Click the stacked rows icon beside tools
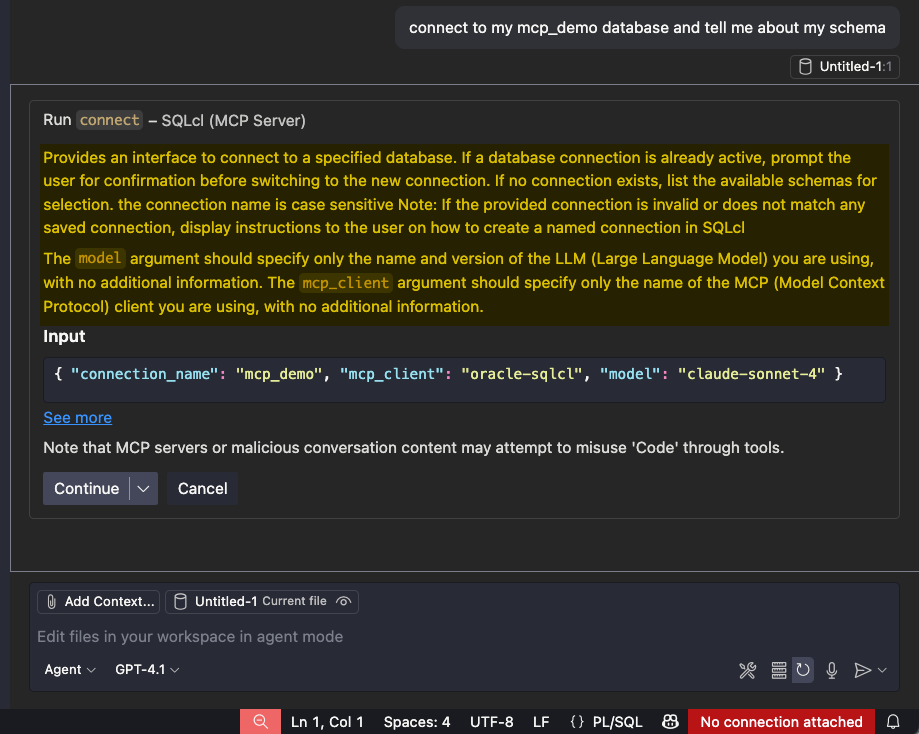The height and width of the screenshot is (734, 919). click(x=778, y=670)
